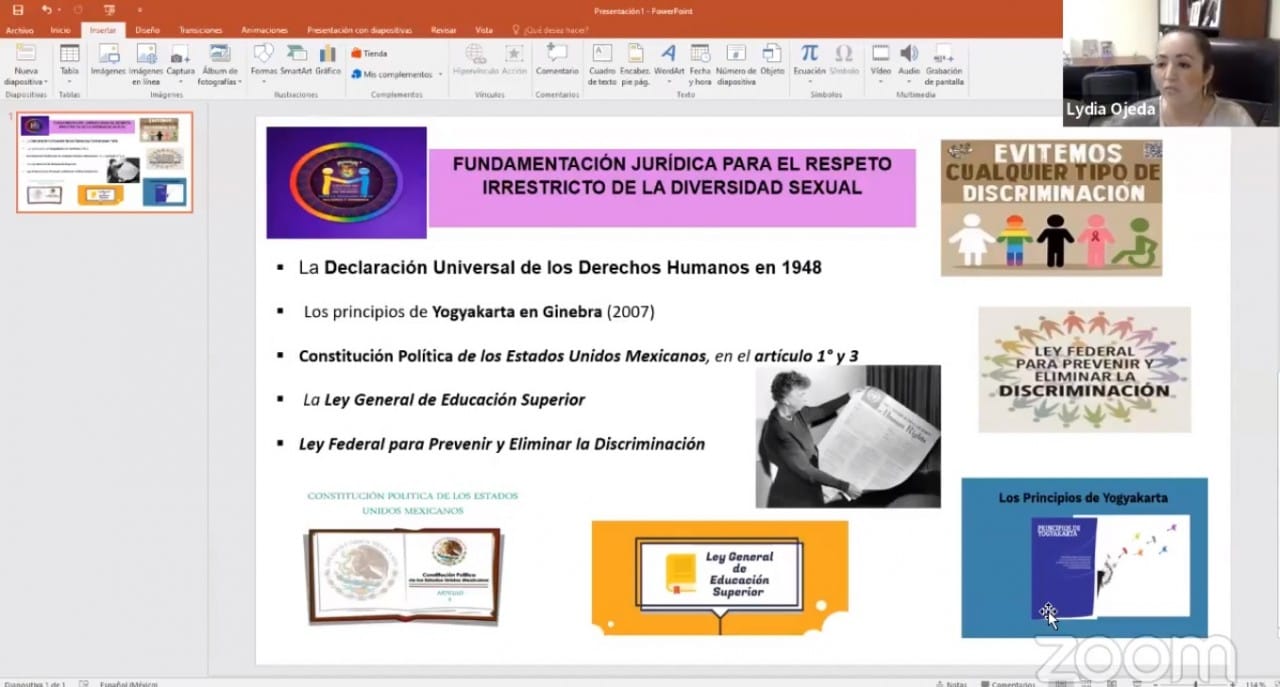Select slide 1 thumbnail in panel

coord(105,162)
